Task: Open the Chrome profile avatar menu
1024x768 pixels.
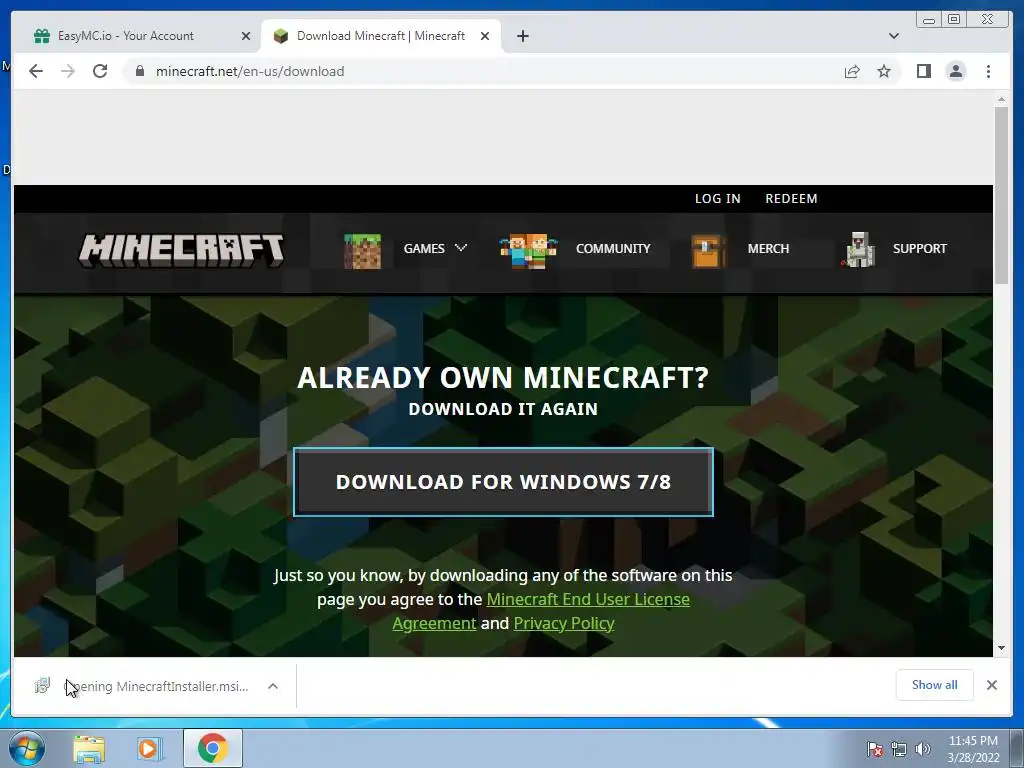Action: (x=956, y=71)
